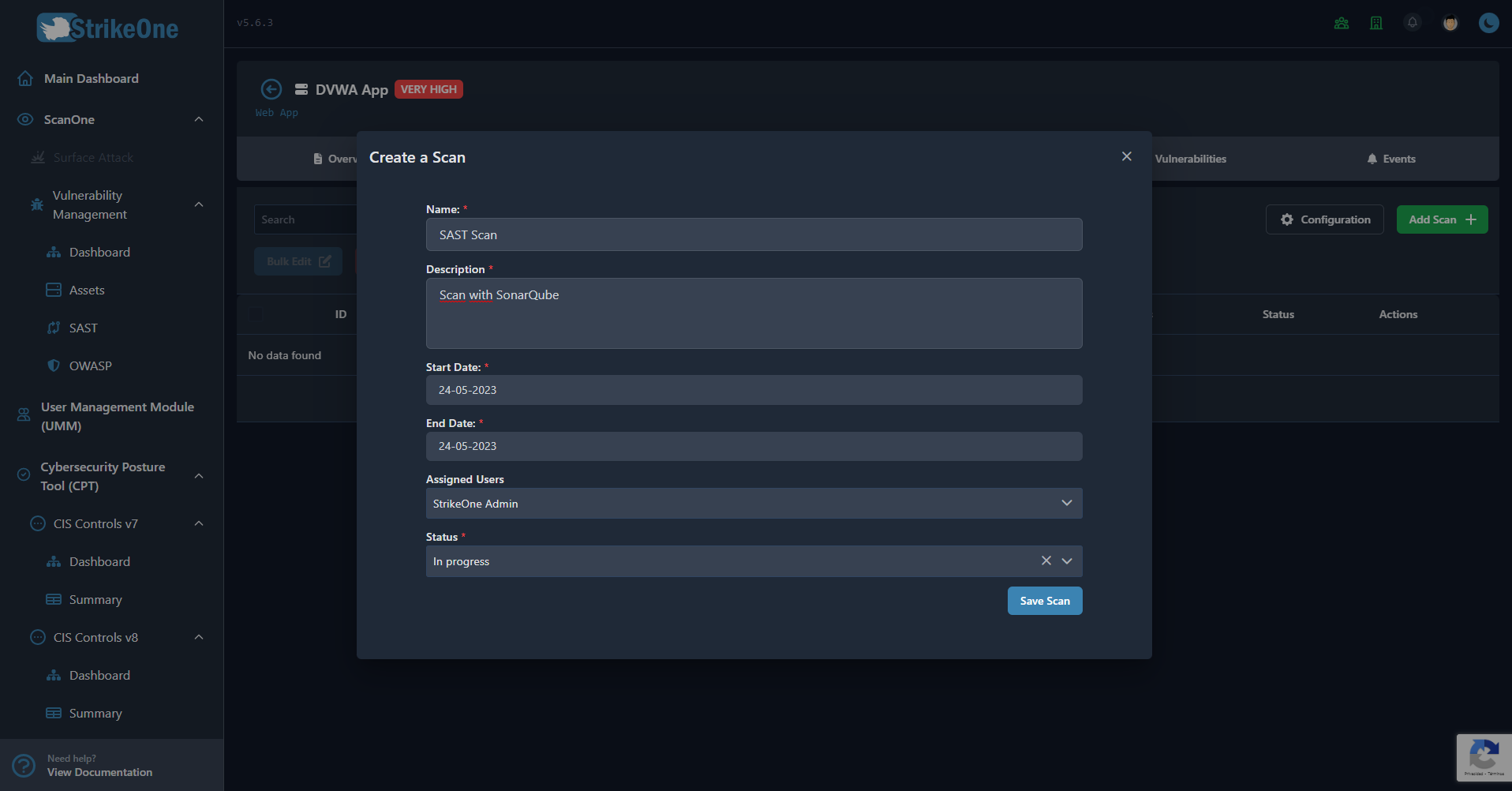Open the Status dropdown showing In progress
The width and height of the screenshot is (1512, 791).
(x=1067, y=560)
